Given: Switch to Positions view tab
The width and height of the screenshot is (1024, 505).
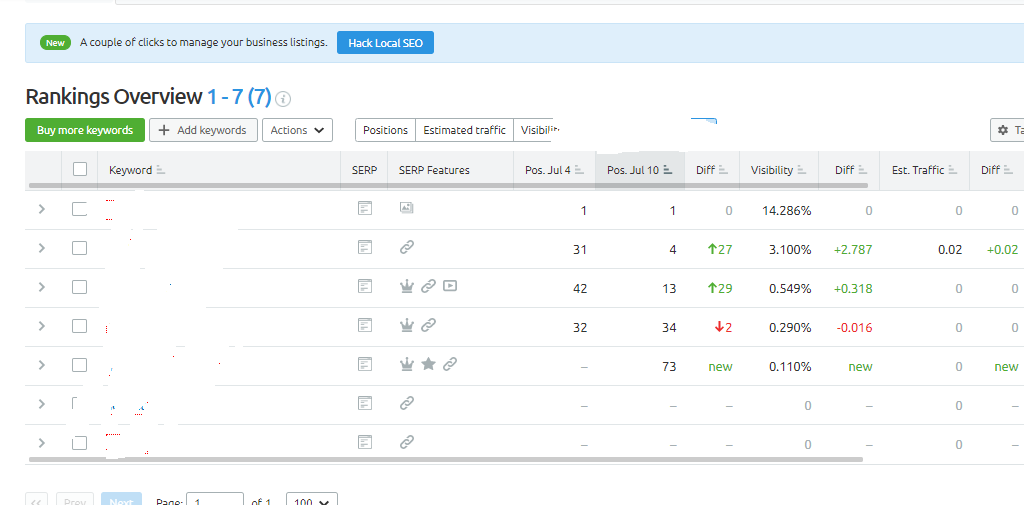Looking at the screenshot, I should (385, 130).
